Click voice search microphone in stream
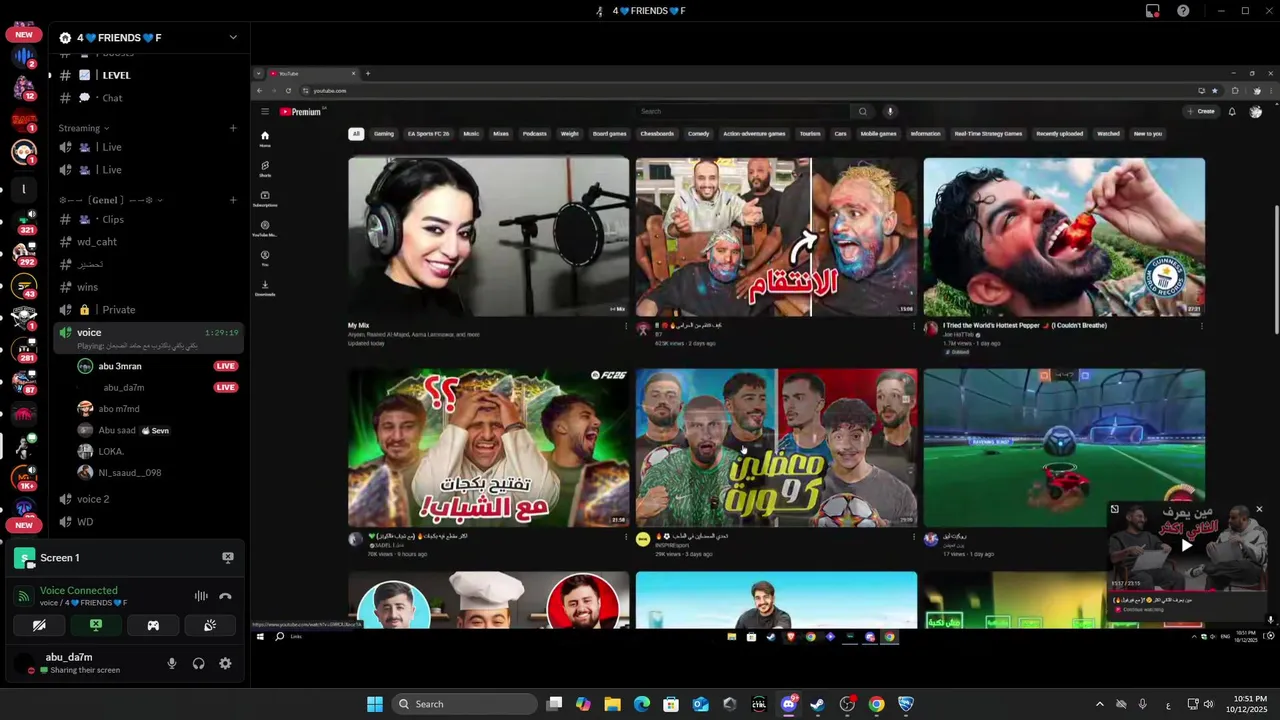This screenshot has width=1280, height=720. (890, 112)
